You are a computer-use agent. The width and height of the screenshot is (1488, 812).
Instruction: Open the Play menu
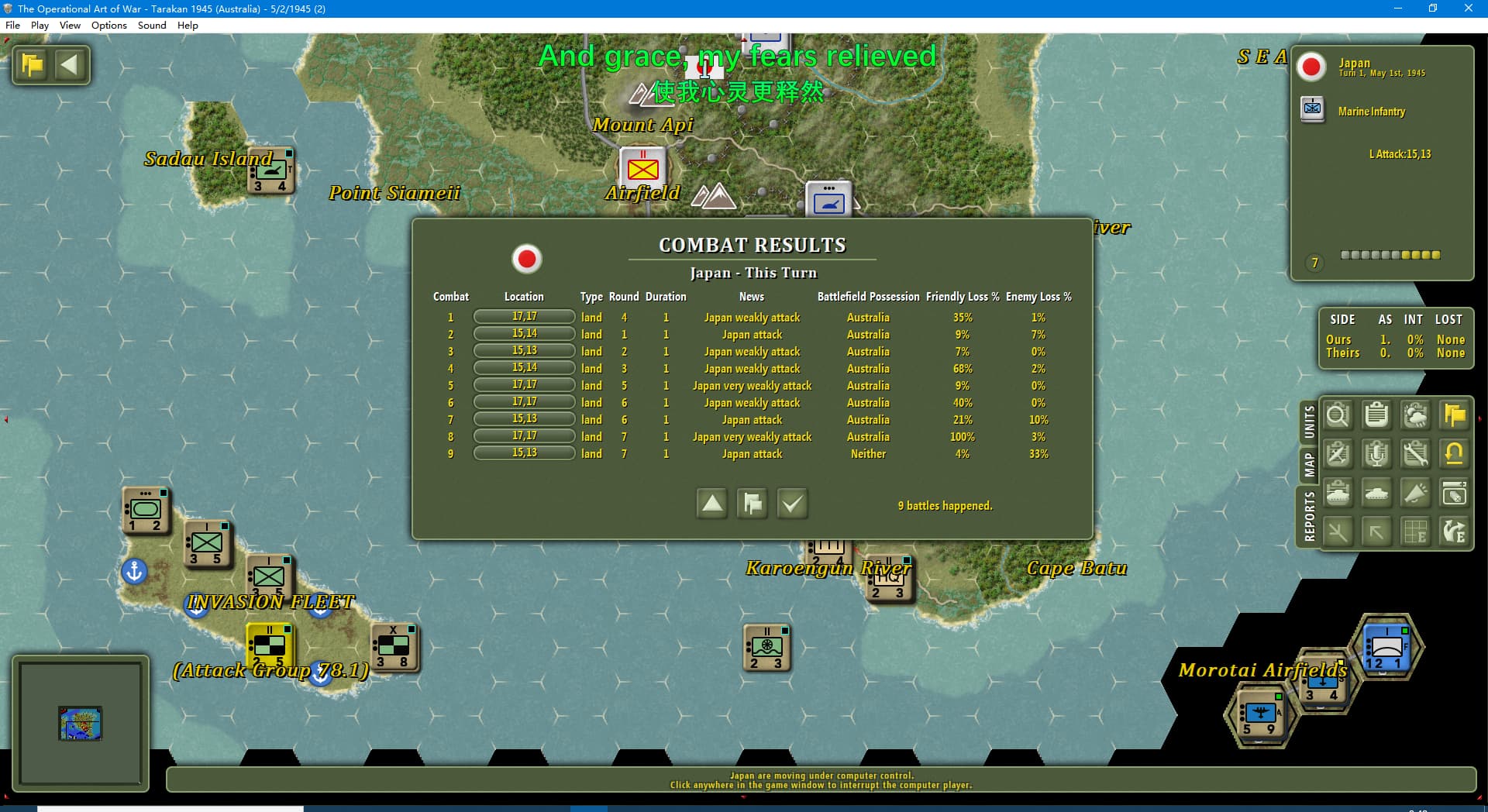pos(40,25)
